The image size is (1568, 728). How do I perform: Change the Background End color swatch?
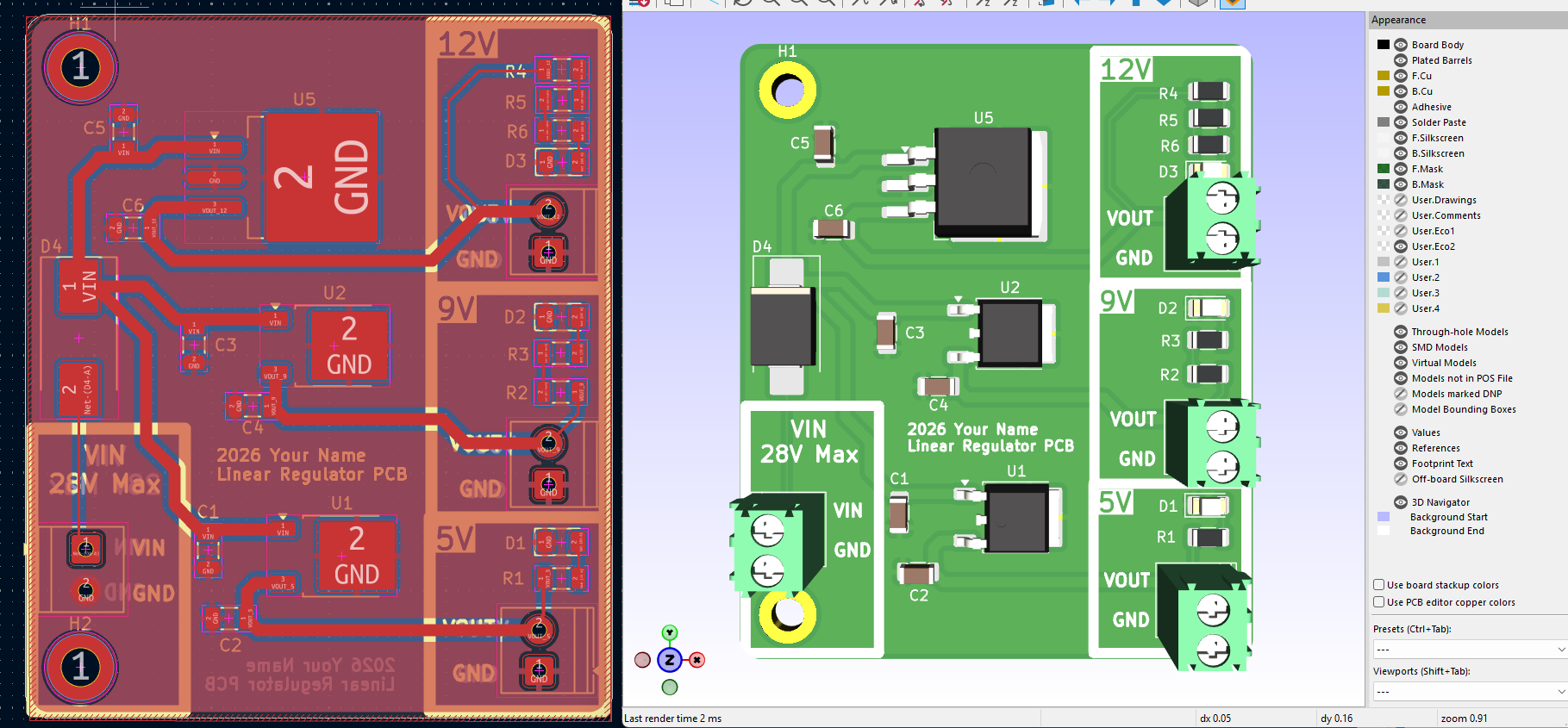coord(1384,531)
